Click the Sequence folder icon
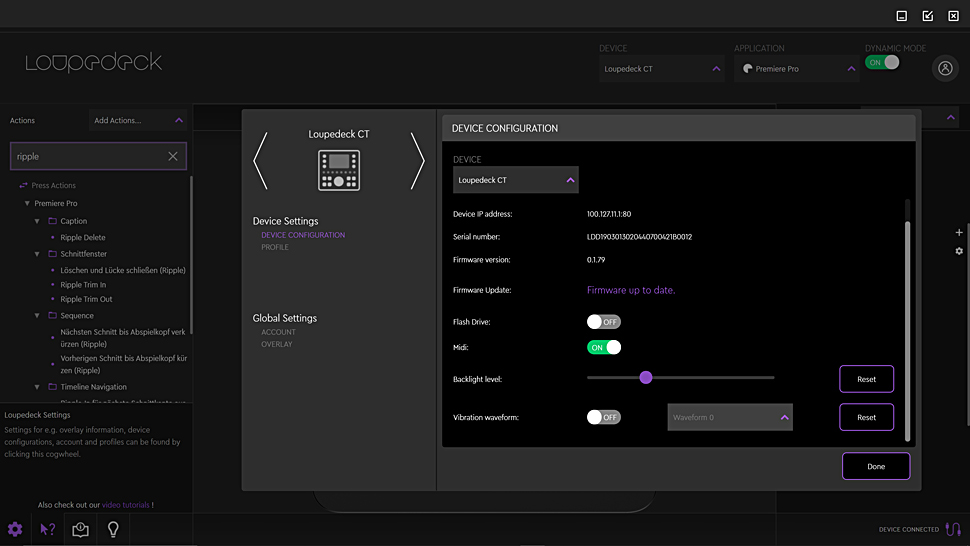 click(53, 315)
